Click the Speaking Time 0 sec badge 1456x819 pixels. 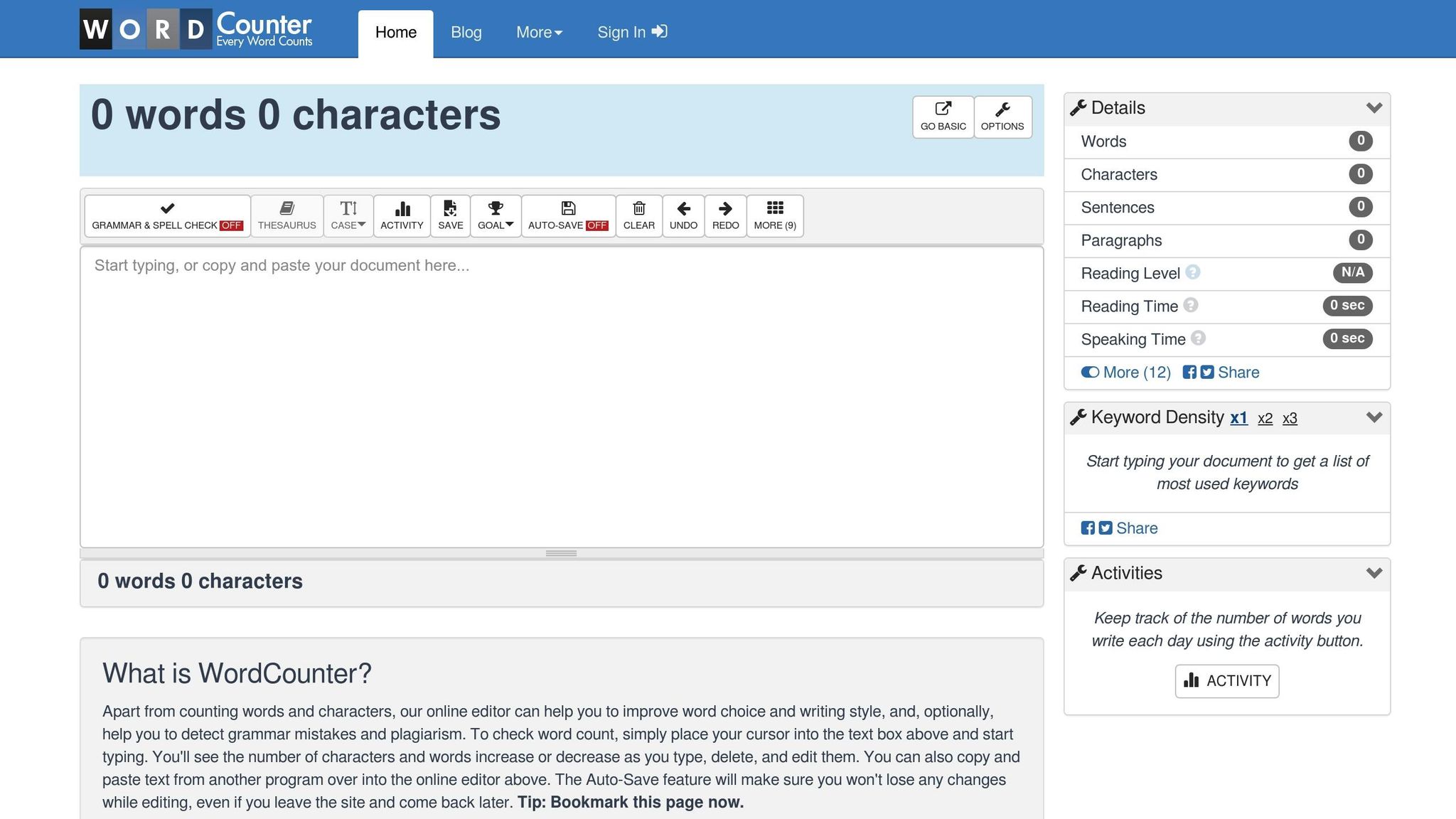tap(1347, 338)
